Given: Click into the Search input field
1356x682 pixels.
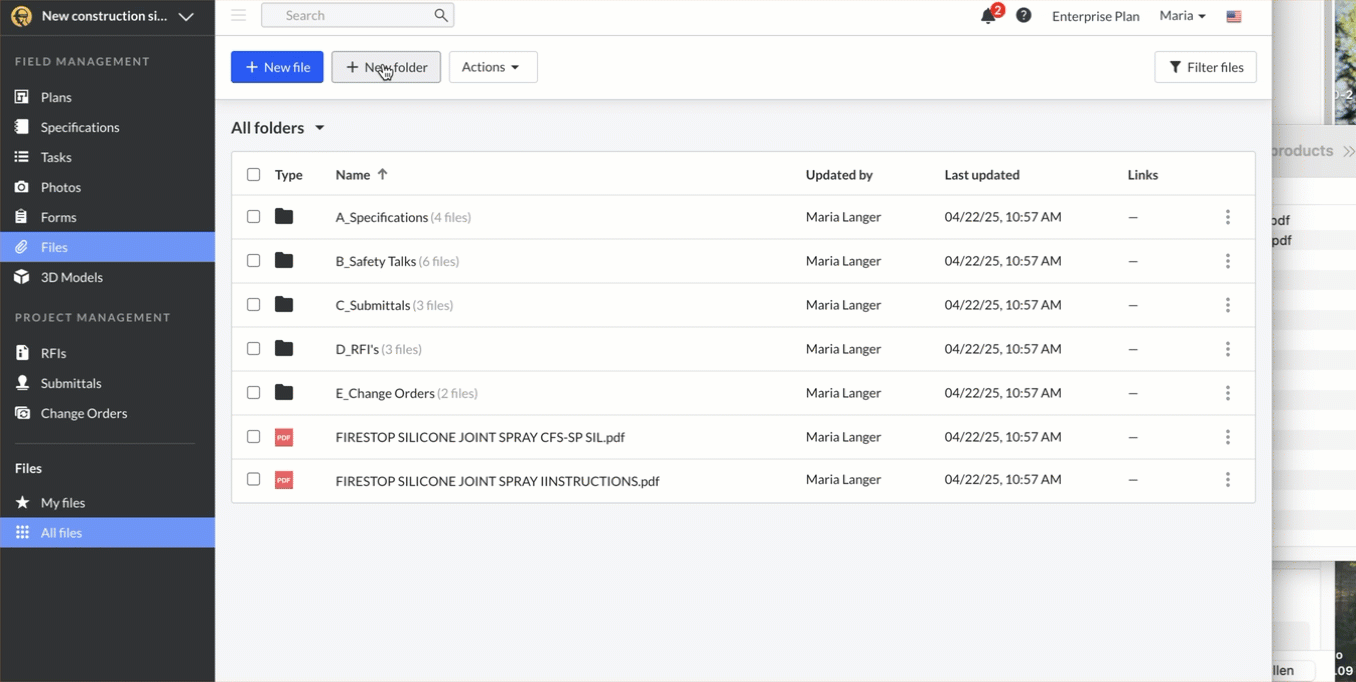Looking at the screenshot, I should [x=345, y=15].
